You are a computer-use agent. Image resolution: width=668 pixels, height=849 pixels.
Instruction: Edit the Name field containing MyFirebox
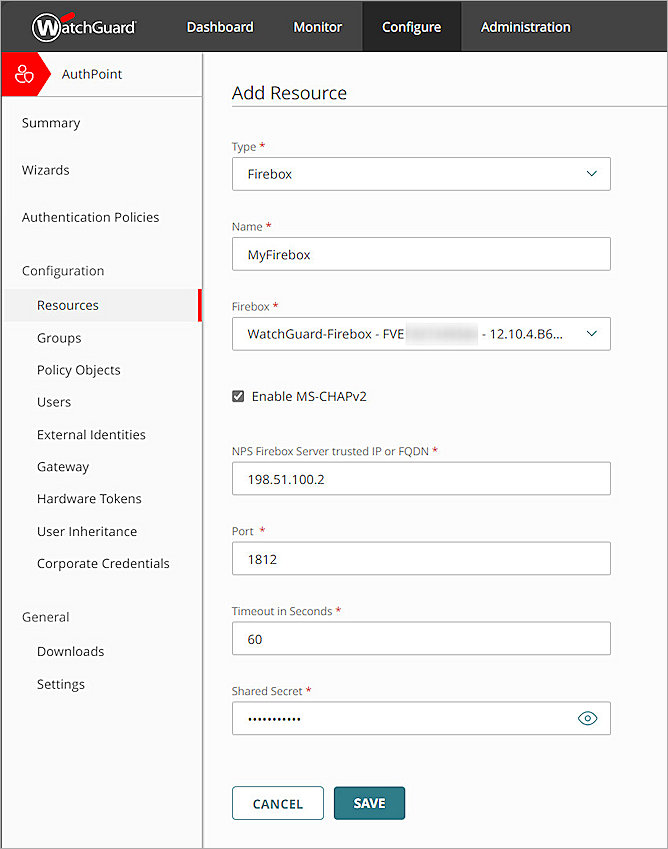(421, 254)
